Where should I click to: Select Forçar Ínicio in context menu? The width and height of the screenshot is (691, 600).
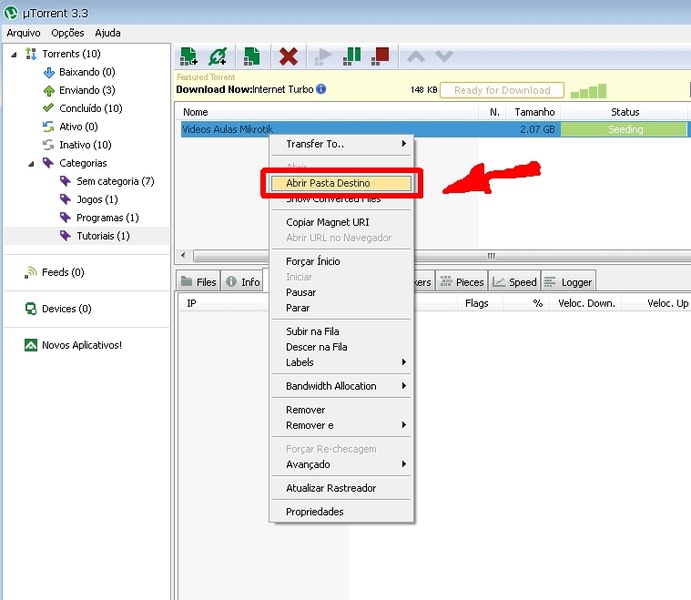pos(341,262)
